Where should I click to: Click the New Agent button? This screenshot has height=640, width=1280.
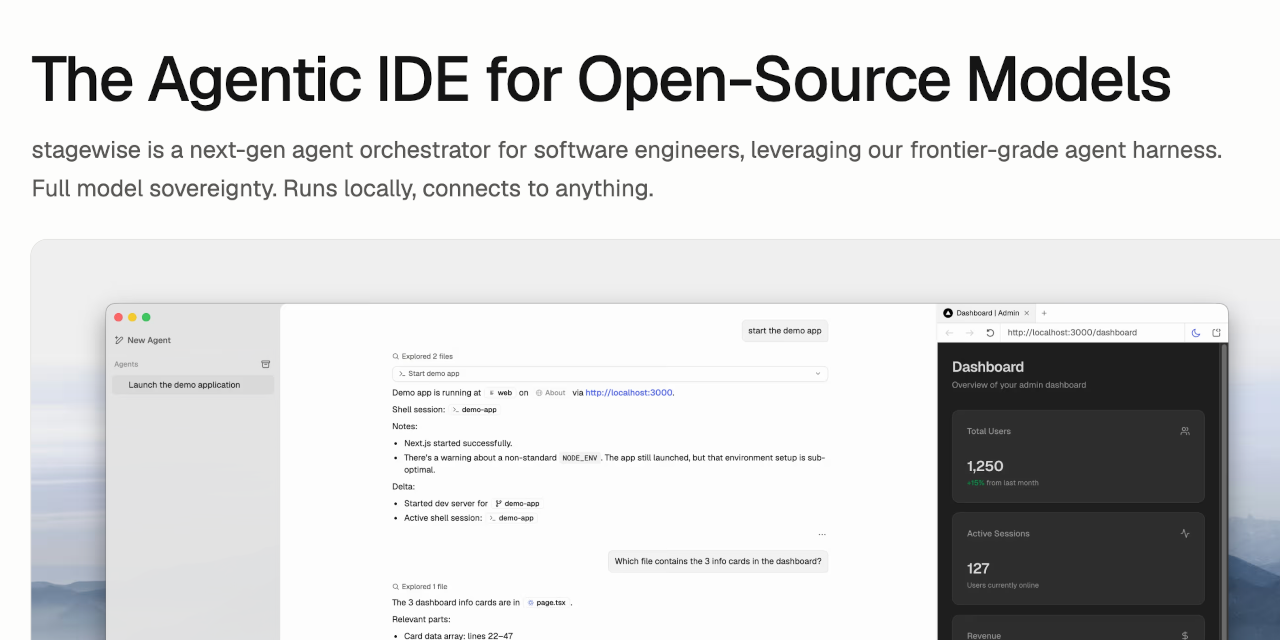click(143, 340)
